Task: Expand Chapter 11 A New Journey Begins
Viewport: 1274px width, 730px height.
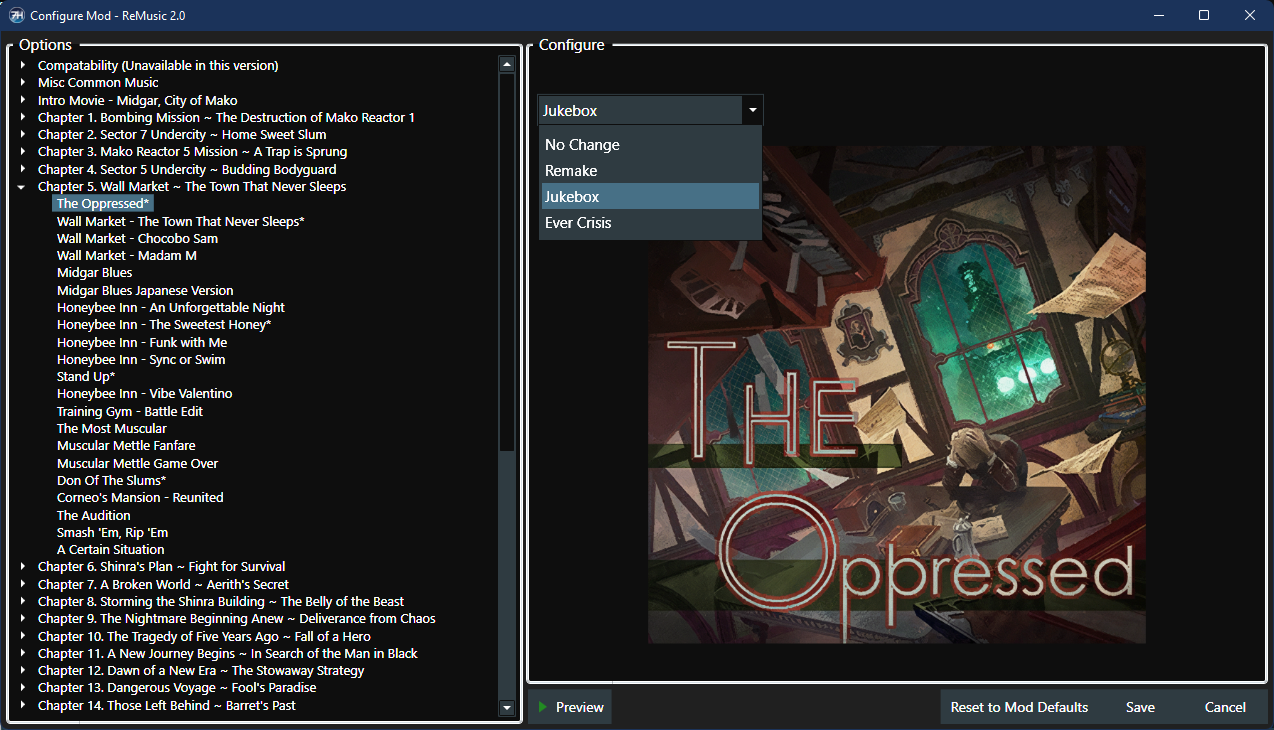Action: (22, 653)
